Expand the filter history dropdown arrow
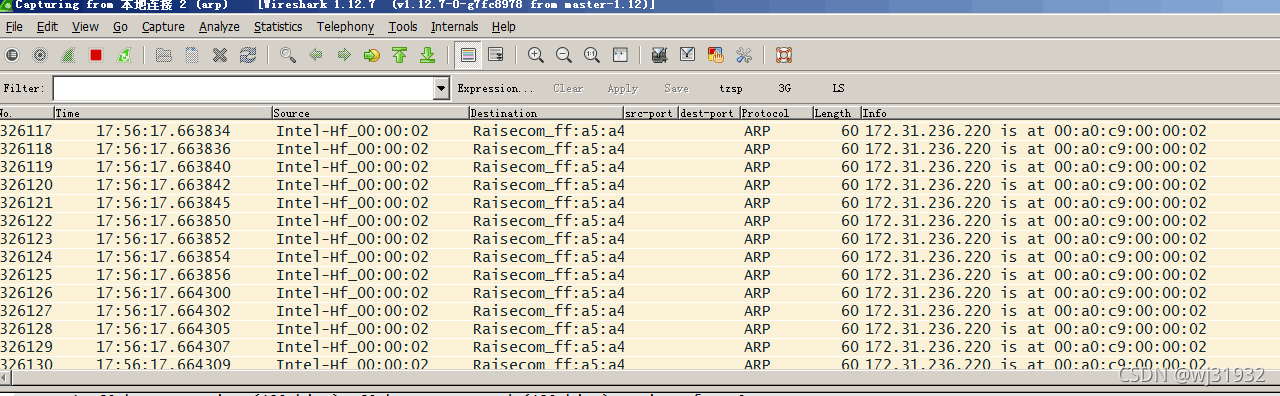Viewport: 1280px width, 396px height. 442,88
